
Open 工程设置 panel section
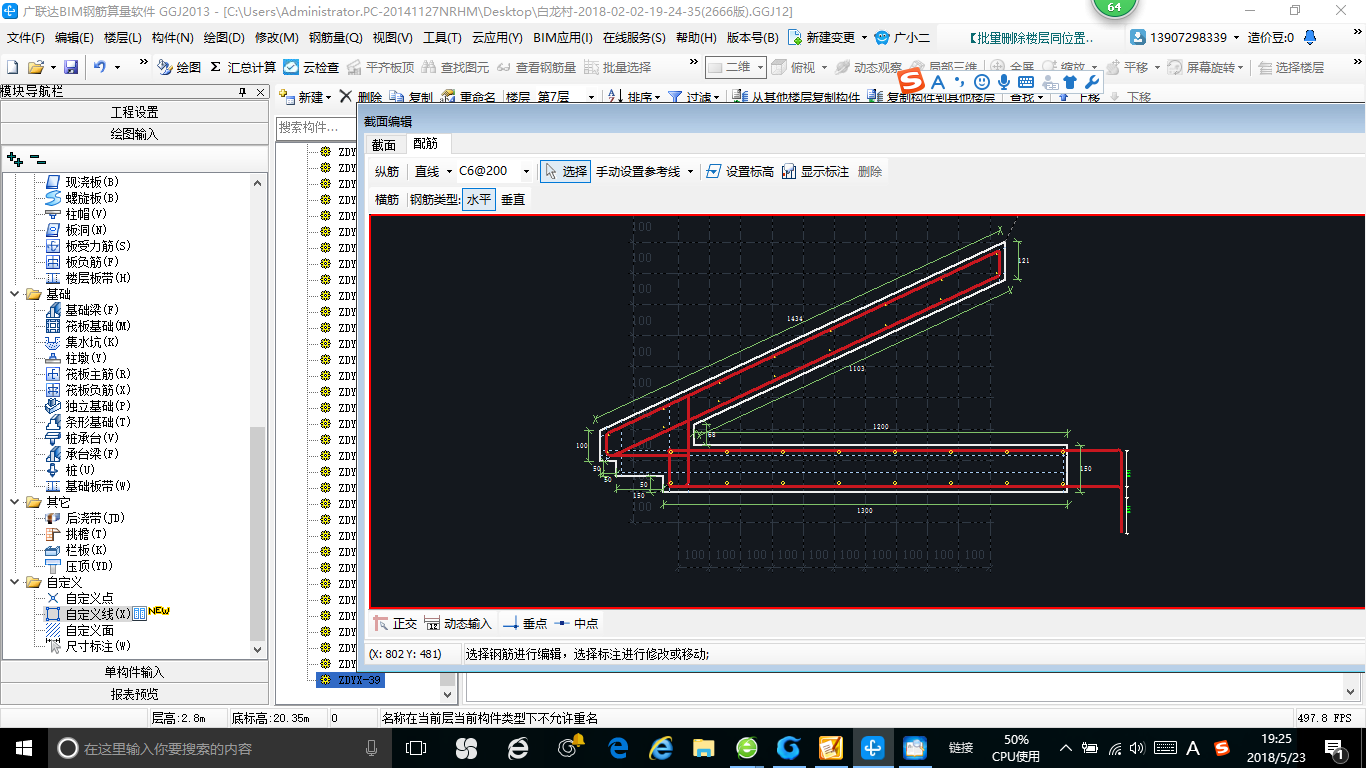(x=135, y=112)
